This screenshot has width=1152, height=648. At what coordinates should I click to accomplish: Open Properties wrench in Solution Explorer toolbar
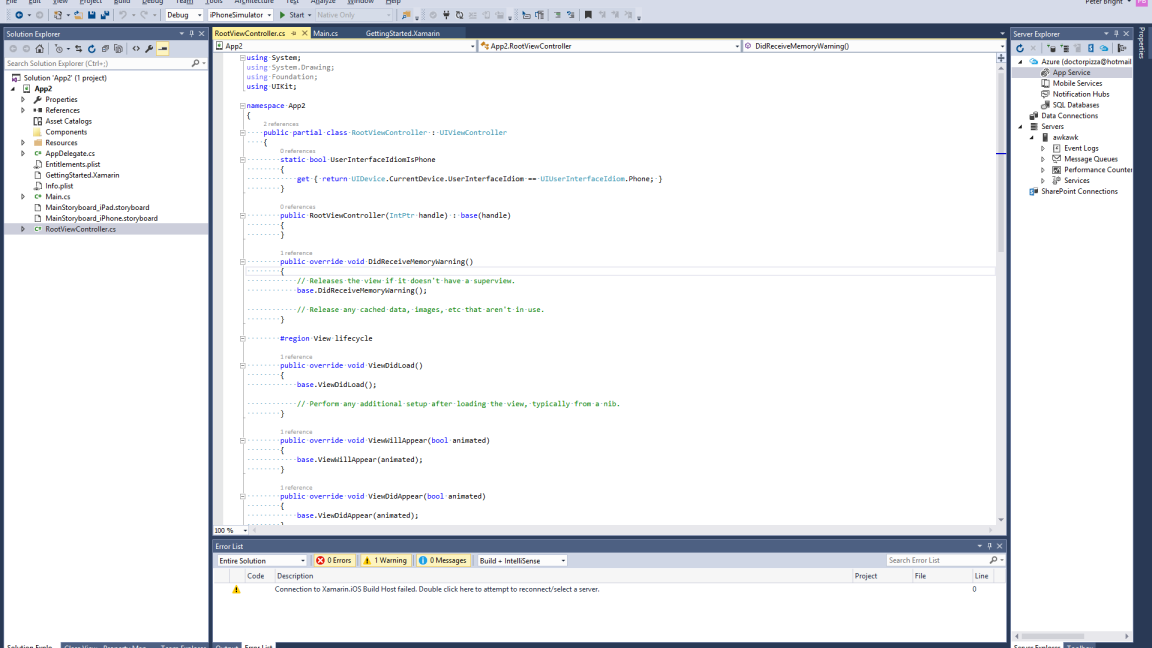149,49
